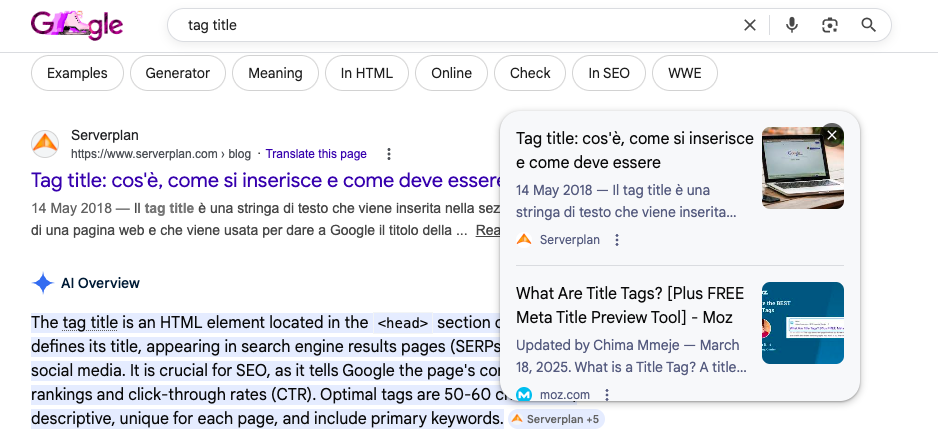Select the Meaning filter chip
938x445 pixels.
coord(275,73)
